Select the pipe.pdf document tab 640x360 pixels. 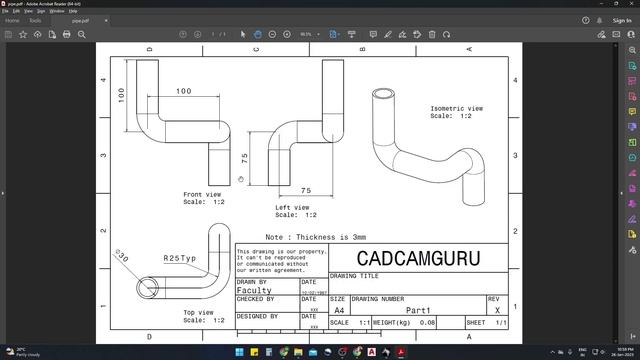pyautogui.click(x=80, y=20)
